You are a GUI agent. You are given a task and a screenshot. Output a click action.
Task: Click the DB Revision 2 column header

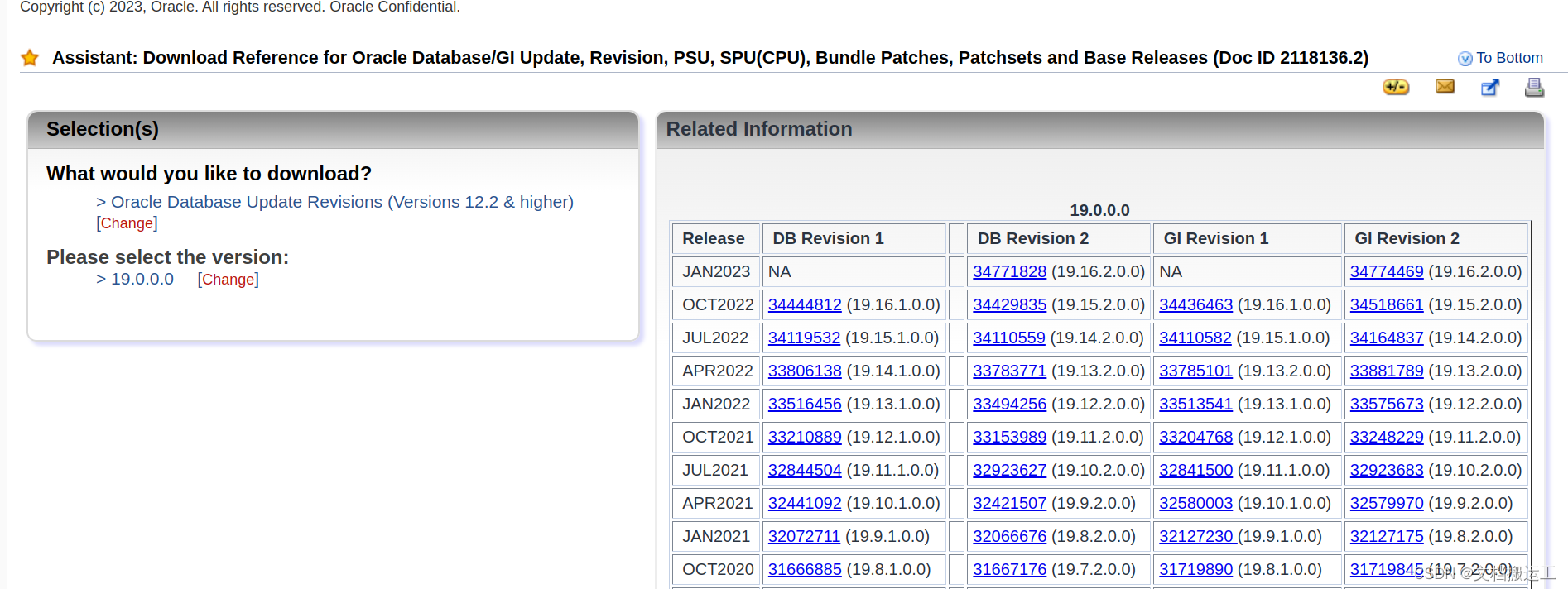[1059, 238]
